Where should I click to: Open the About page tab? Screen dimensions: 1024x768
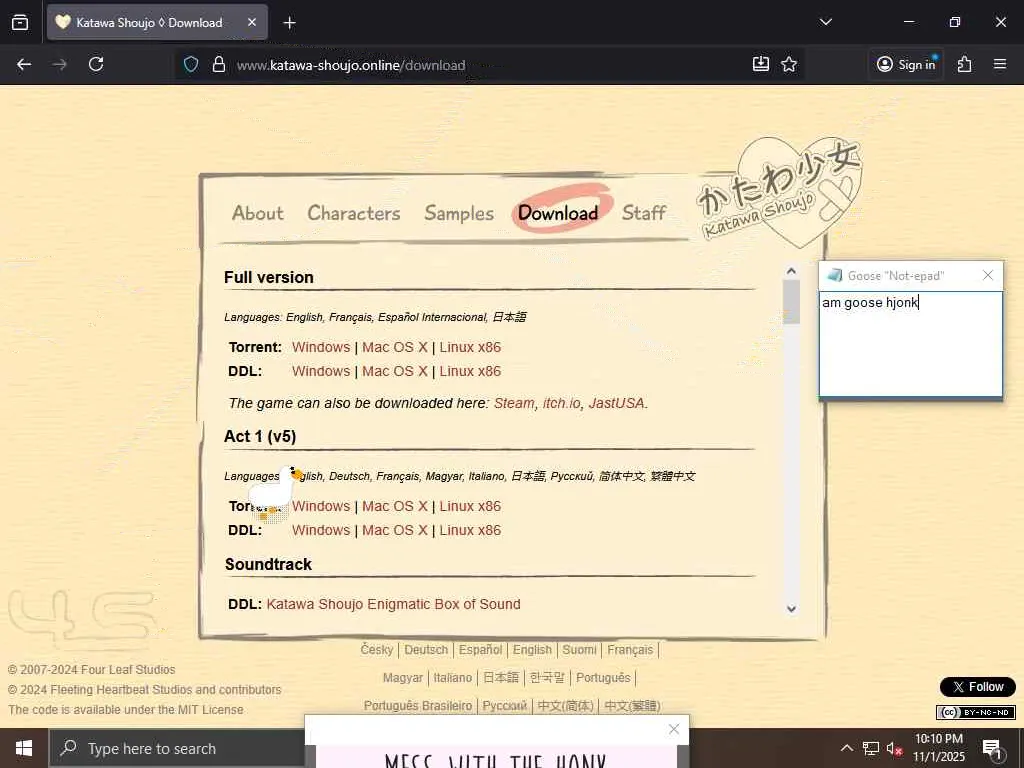258,213
